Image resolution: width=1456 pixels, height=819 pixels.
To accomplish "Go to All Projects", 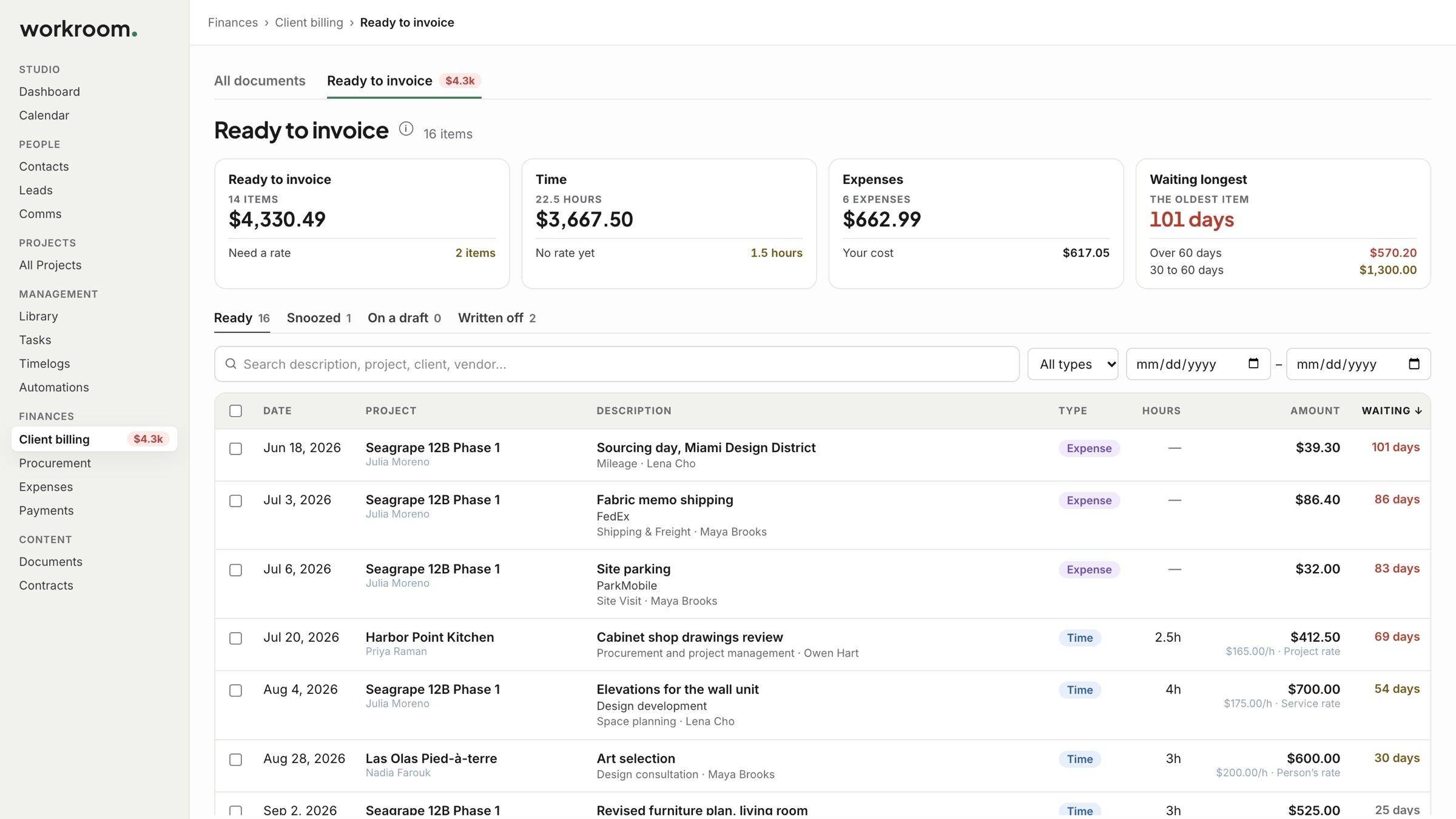I will pyautogui.click(x=50, y=265).
